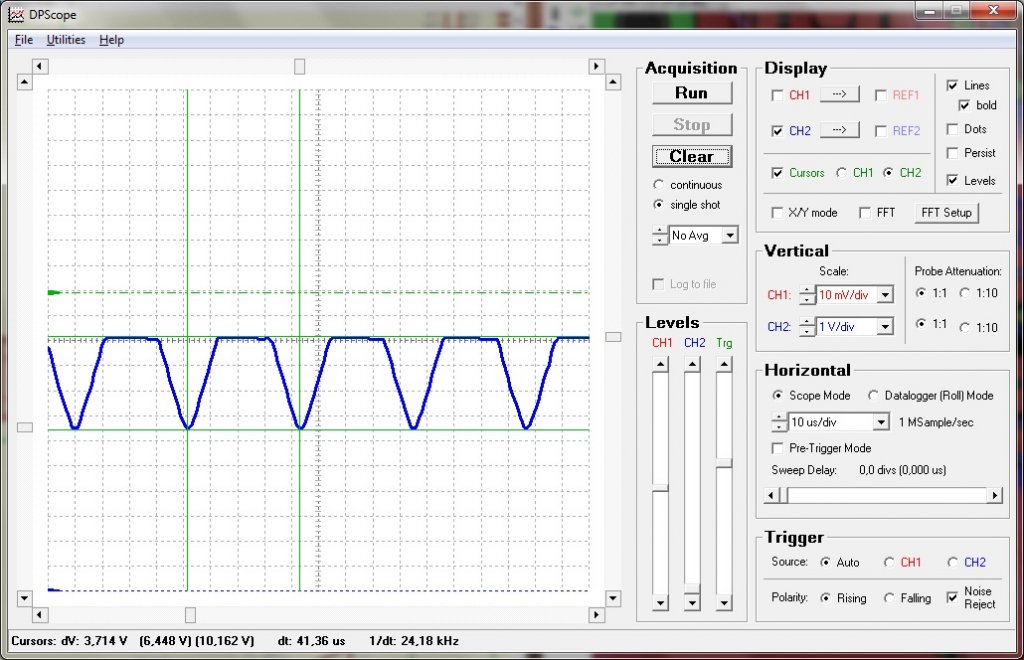Enable the Persist checkbox
The image size is (1024, 660).
pyautogui.click(x=952, y=153)
